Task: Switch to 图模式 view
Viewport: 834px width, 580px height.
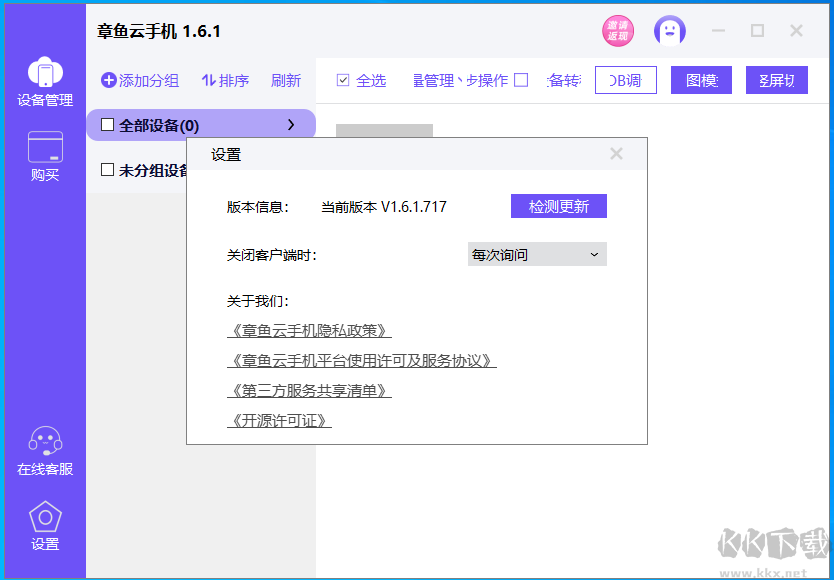Action: (701, 79)
